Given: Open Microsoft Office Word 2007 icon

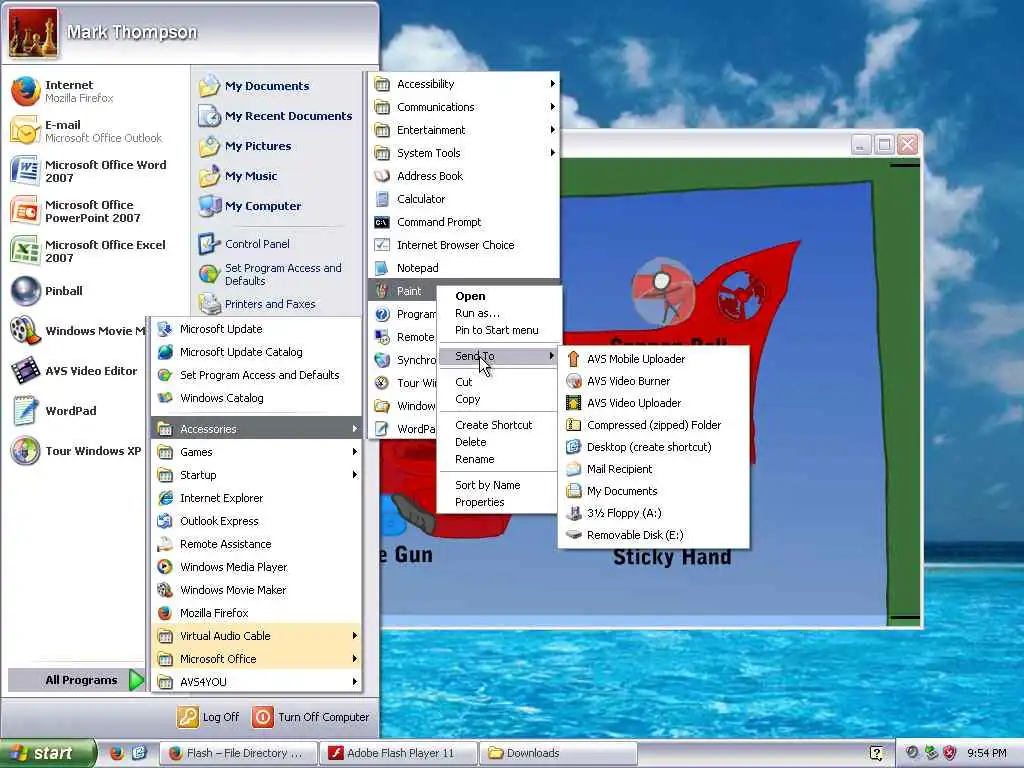Looking at the screenshot, I should [x=26, y=171].
